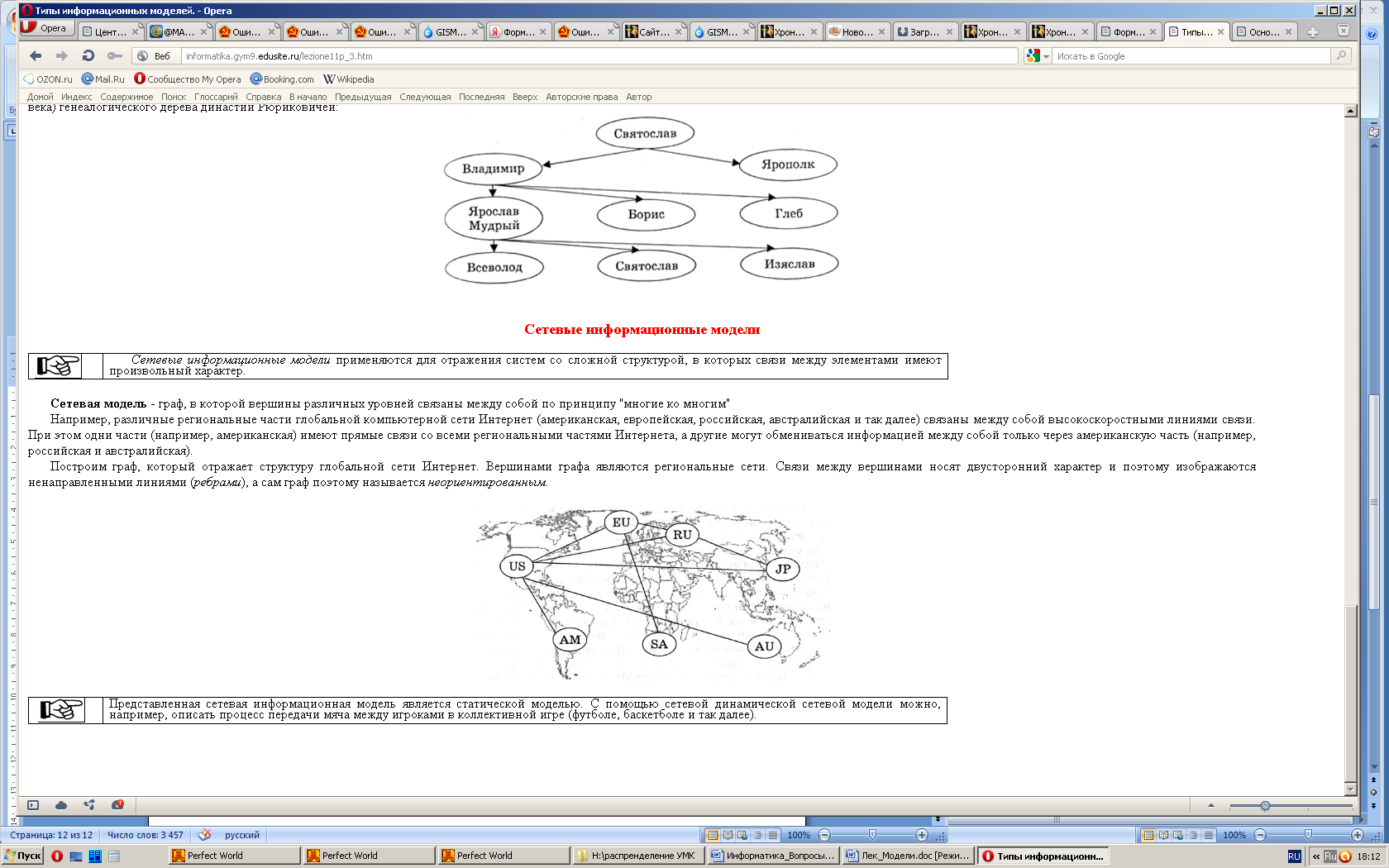
Task: Click Число слов: 3 457 status
Action: [x=146, y=835]
